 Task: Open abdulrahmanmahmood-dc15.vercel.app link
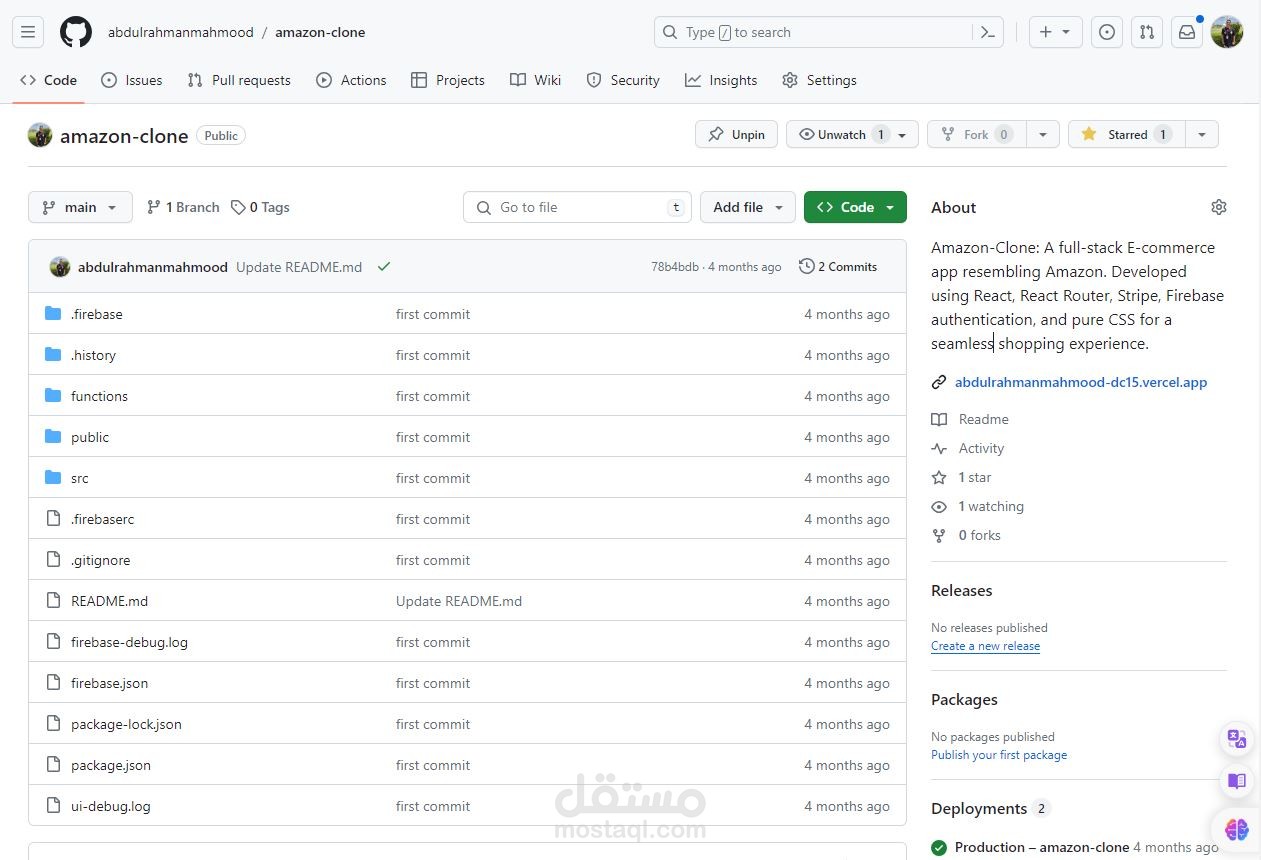tap(1081, 382)
